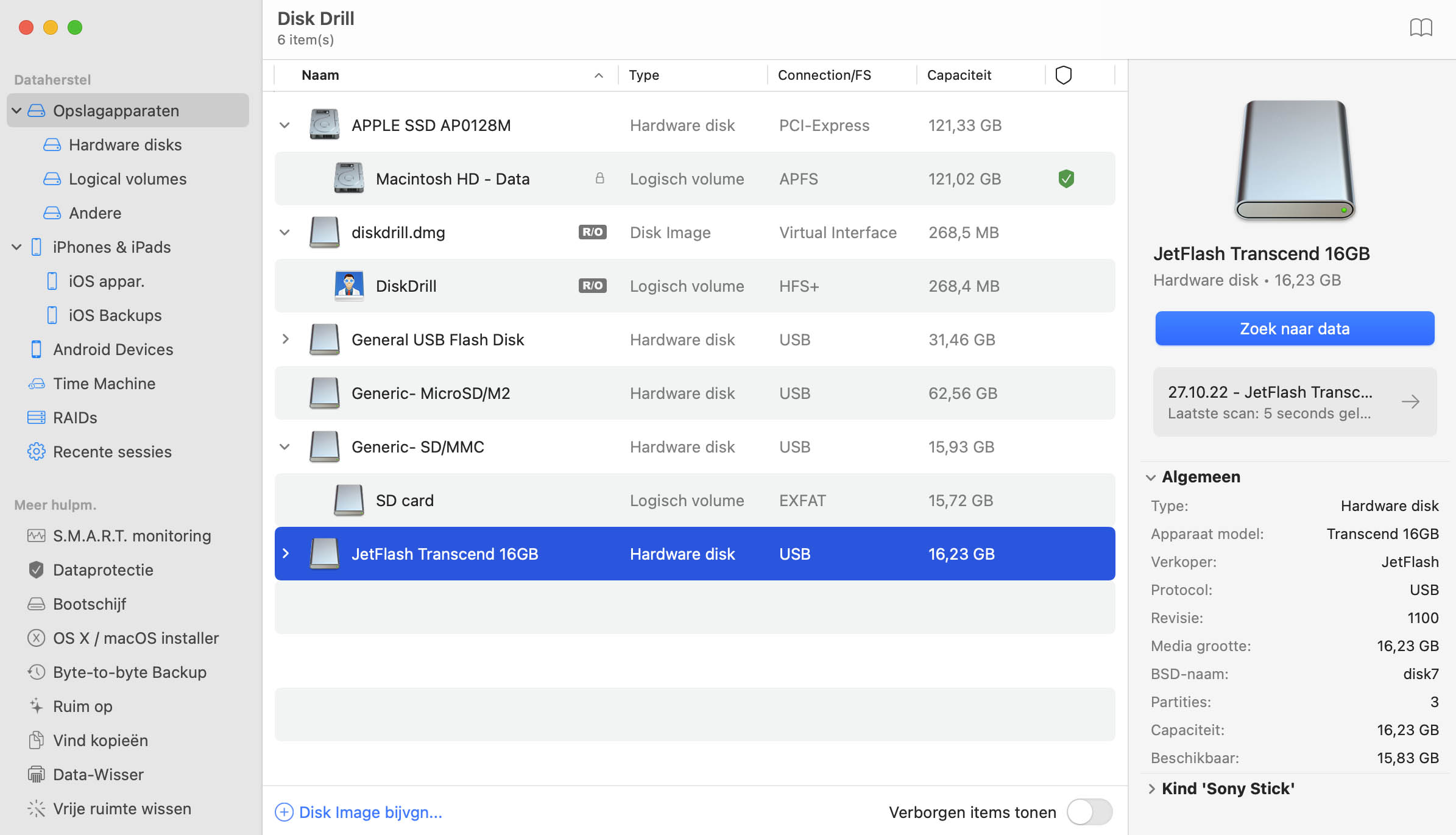Image resolution: width=1456 pixels, height=835 pixels.
Task: Open Vind kopieën duplicates tool
Action: [x=88, y=740]
